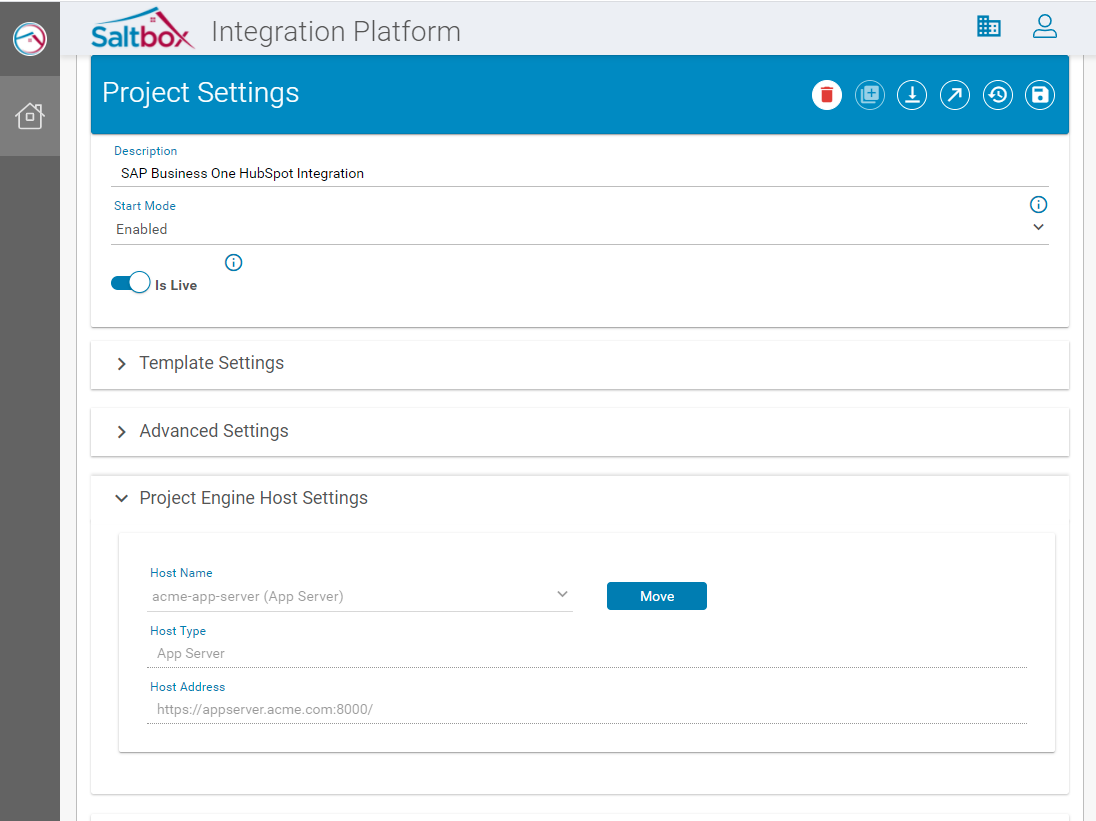Image resolution: width=1096 pixels, height=821 pixels.
Task: Click the export arrow icon
Action: 955,95
